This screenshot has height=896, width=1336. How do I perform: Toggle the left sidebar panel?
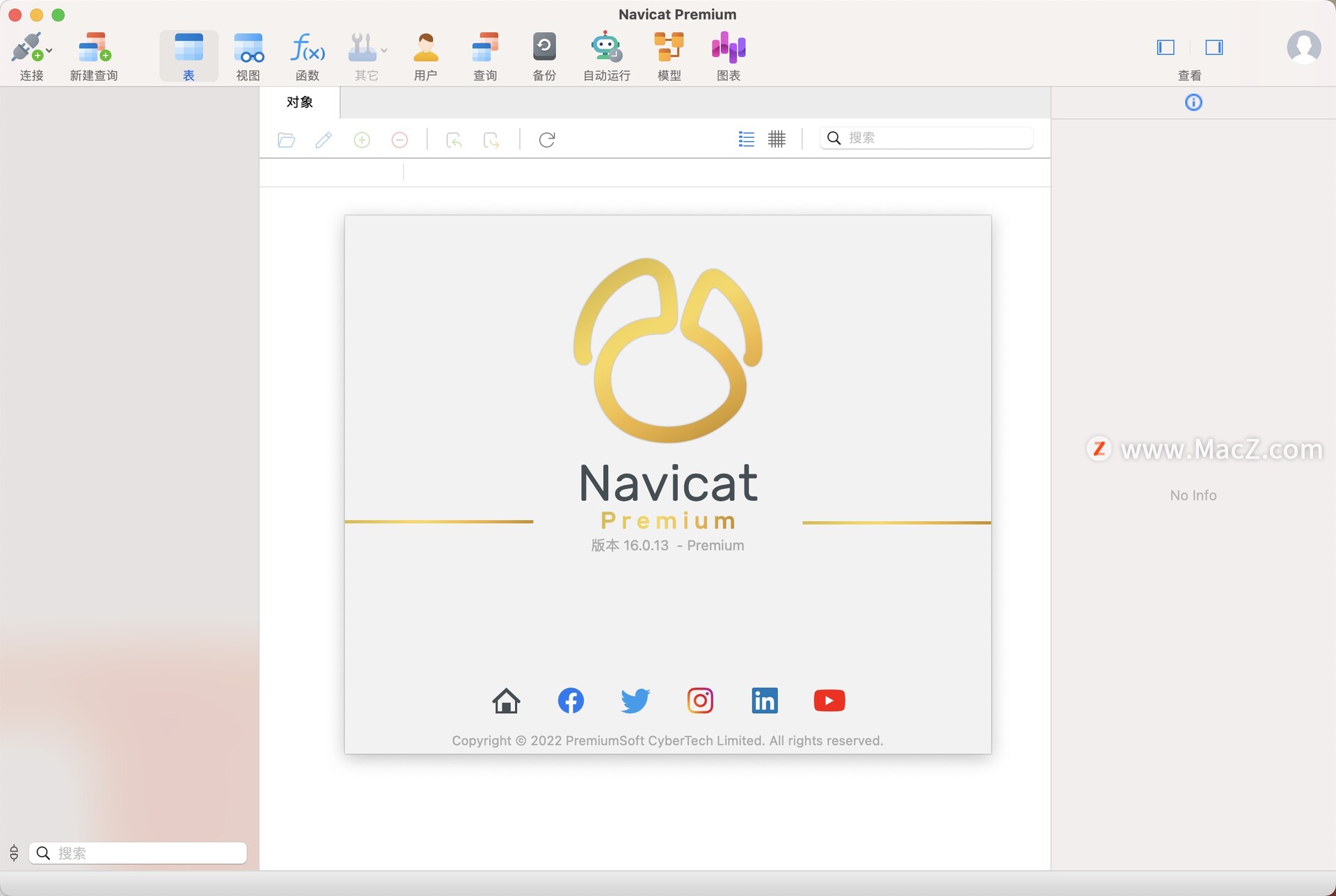point(1165,47)
